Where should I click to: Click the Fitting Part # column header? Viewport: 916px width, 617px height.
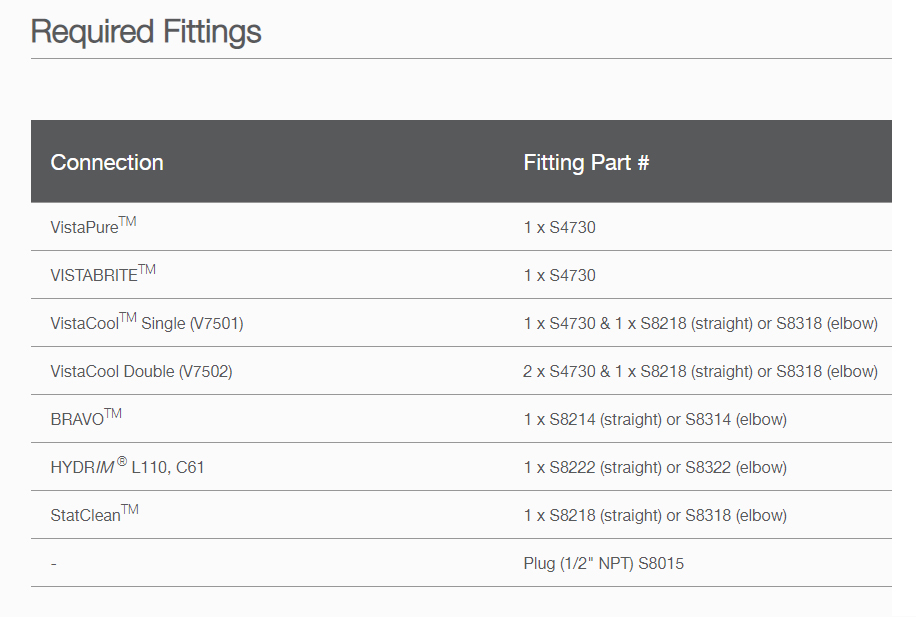586,162
